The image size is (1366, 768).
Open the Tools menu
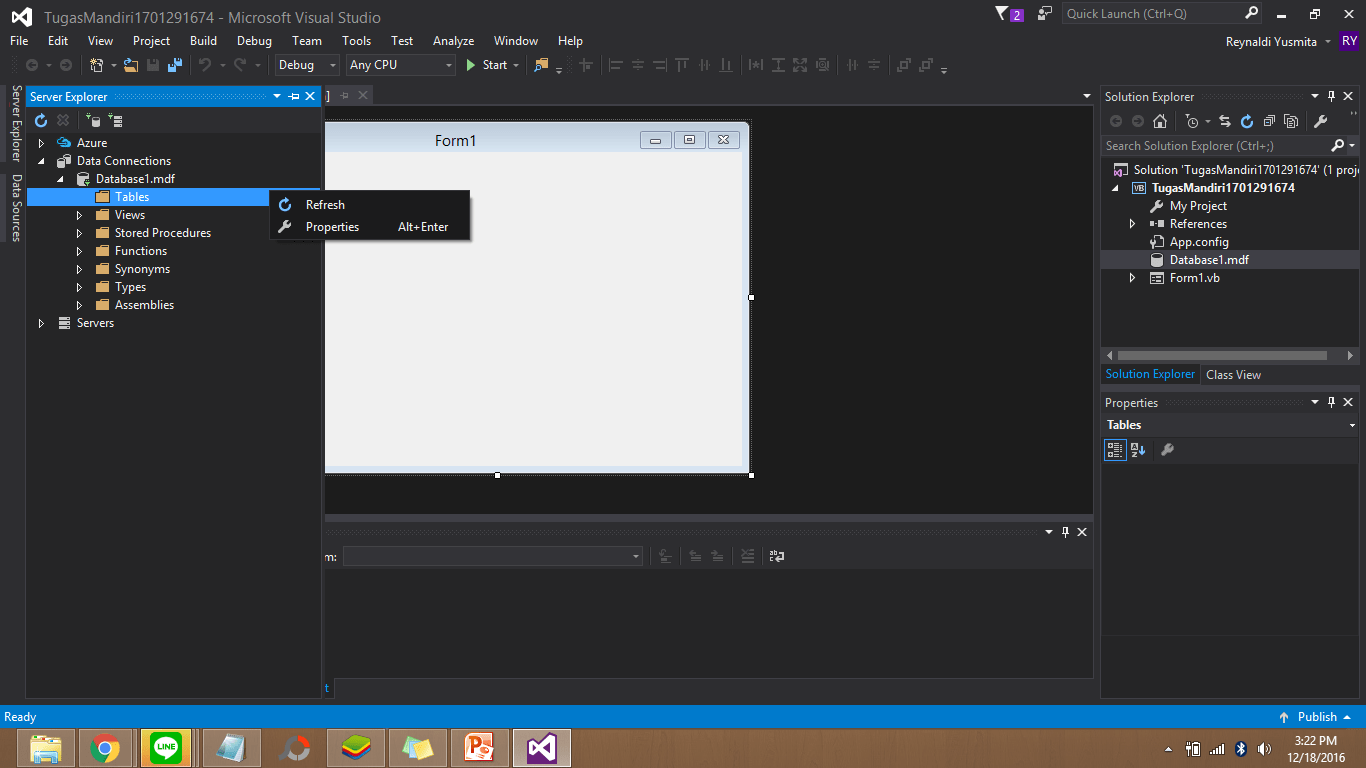356,41
